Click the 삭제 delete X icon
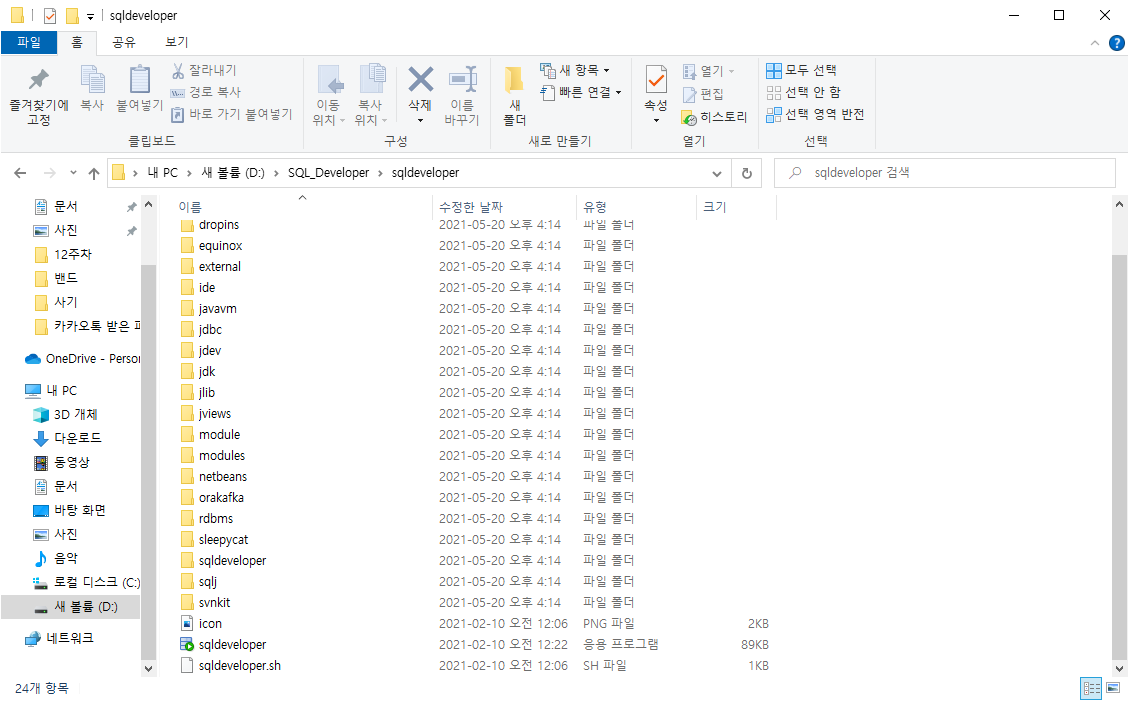Viewport: 1129px width, 701px height. pyautogui.click(x=420, y=79)
